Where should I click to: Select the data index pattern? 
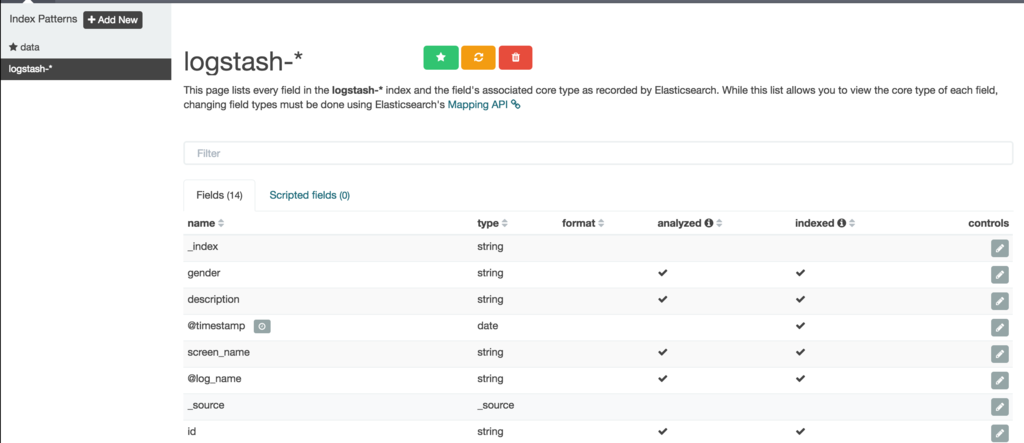[25, 48]
